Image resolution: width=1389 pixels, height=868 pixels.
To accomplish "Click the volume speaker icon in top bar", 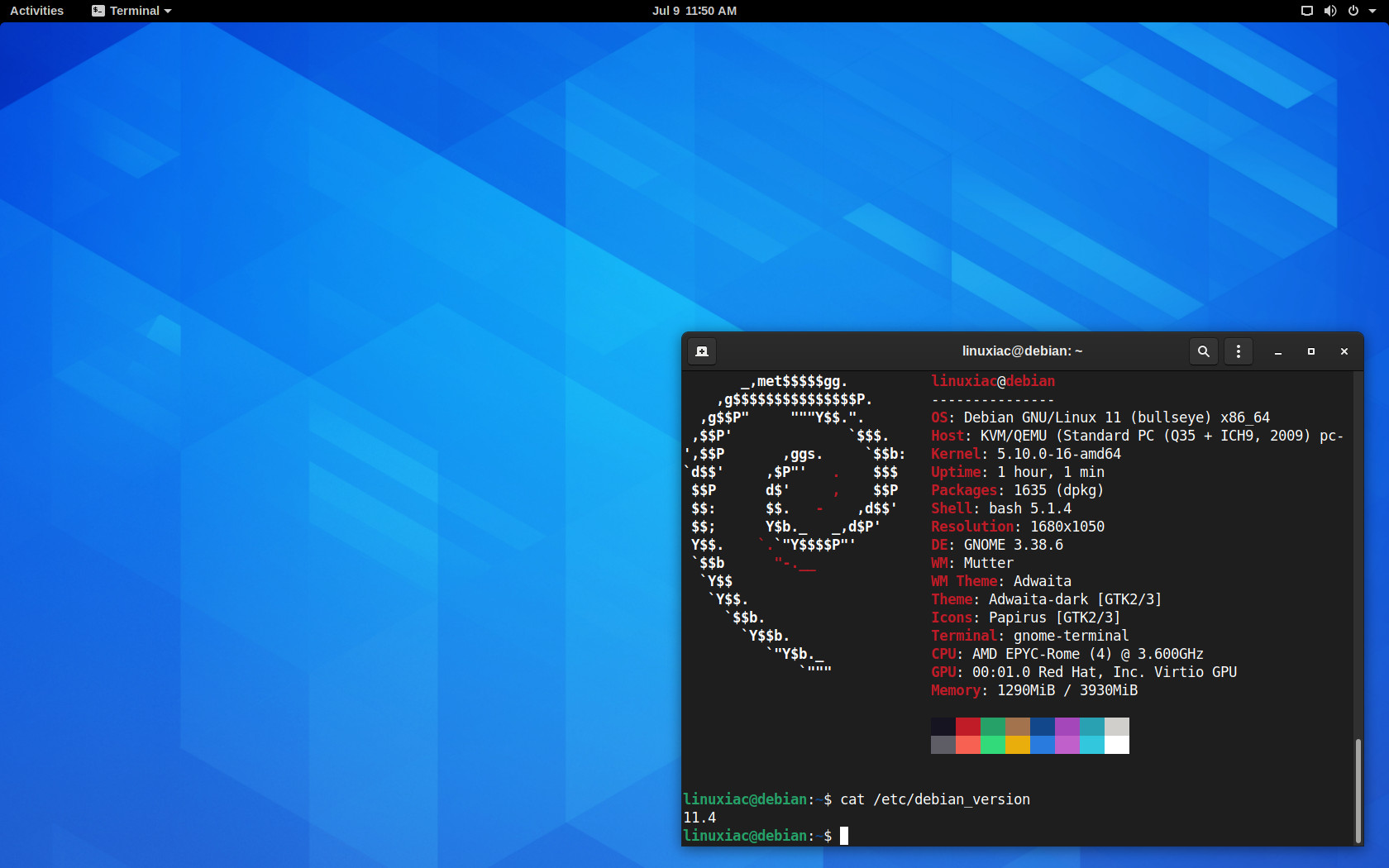I will [1330, 11].
